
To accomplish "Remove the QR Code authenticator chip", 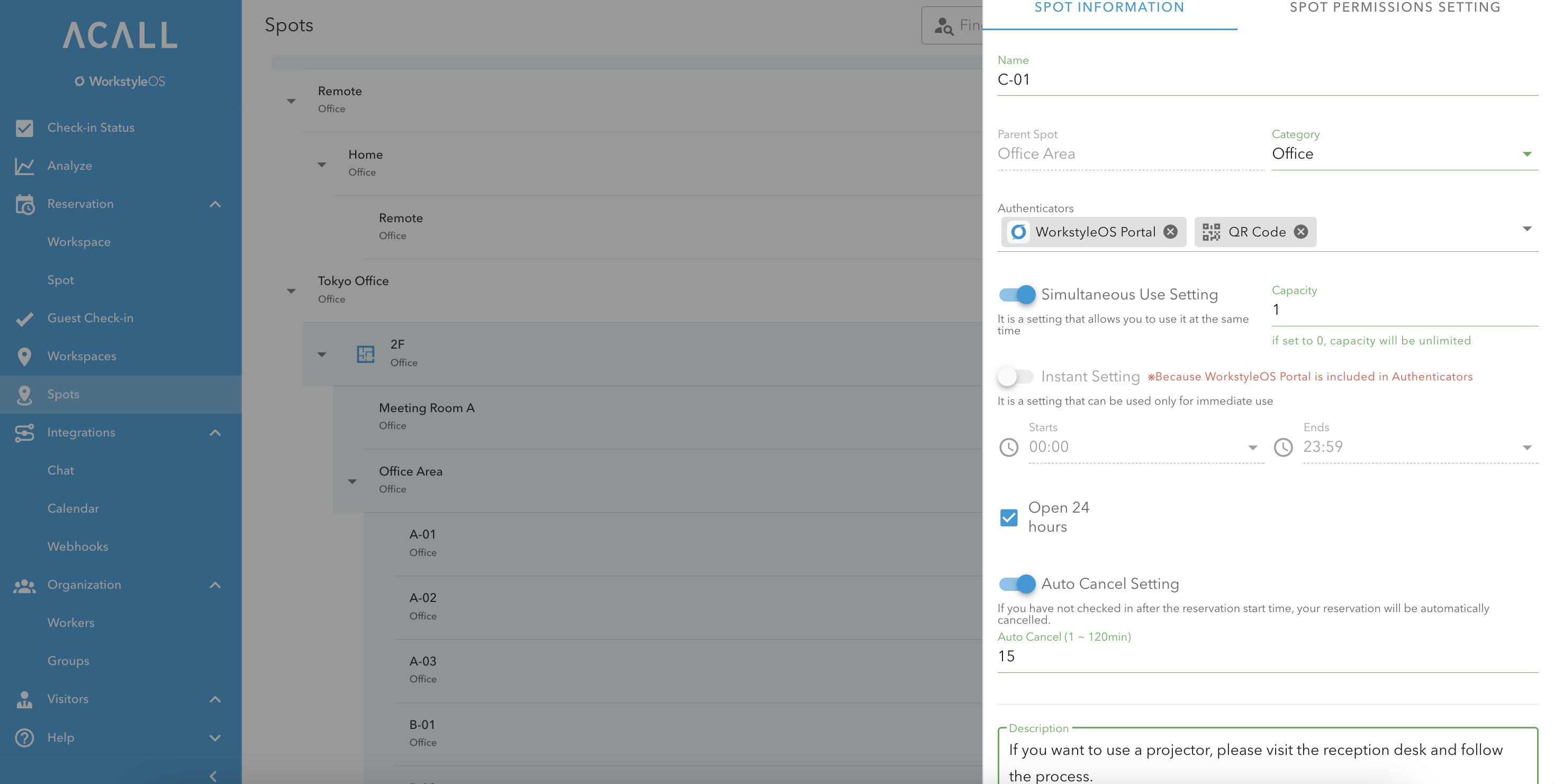I will tap(1301, 232).
